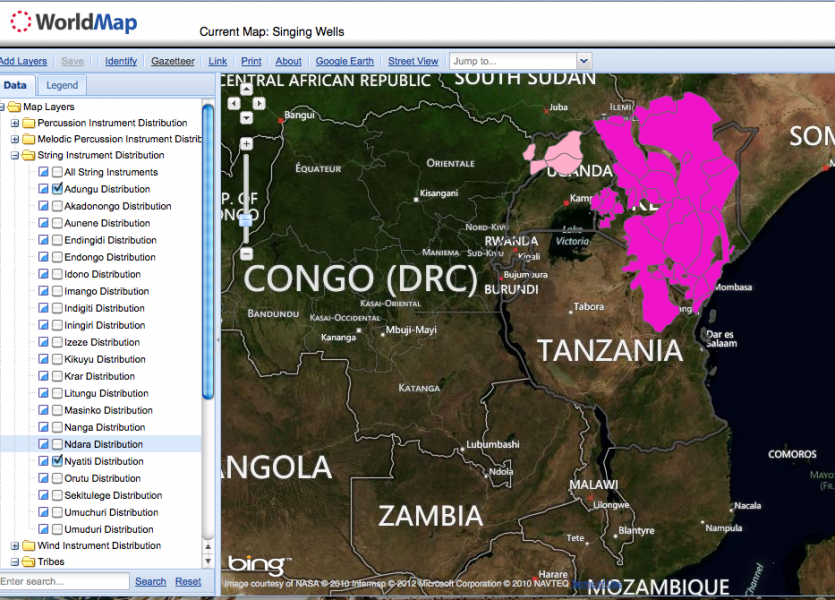Click the Search link below the layers

pyautogui.click(x=151, y=581)
